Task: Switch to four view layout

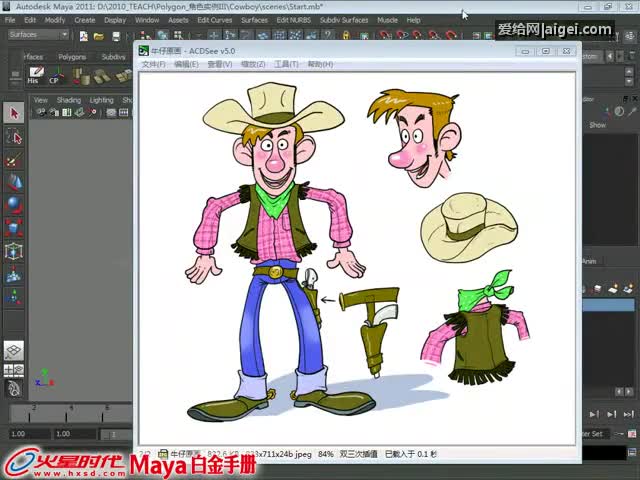Action: [14, 370]
